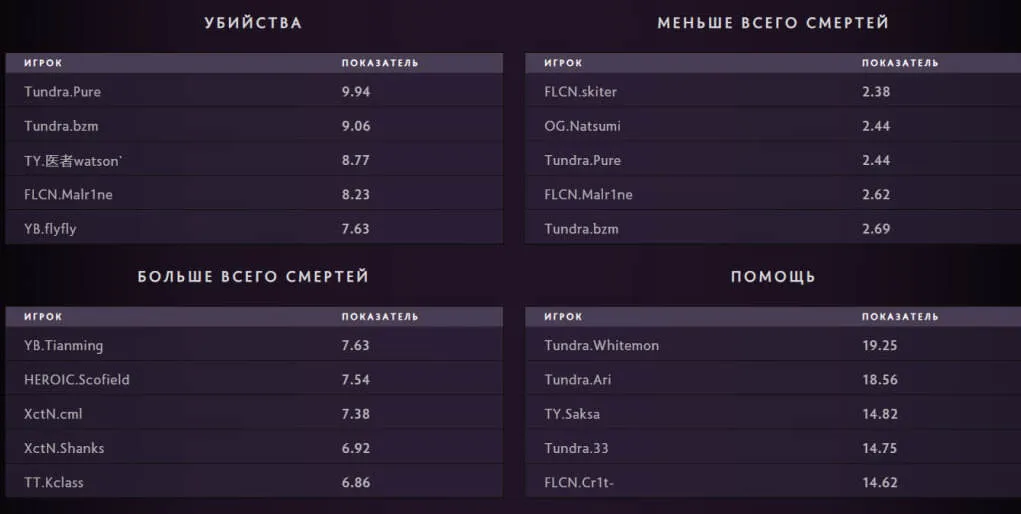
Task: Click Tundra.Ari player name
Action: (578, 380)
